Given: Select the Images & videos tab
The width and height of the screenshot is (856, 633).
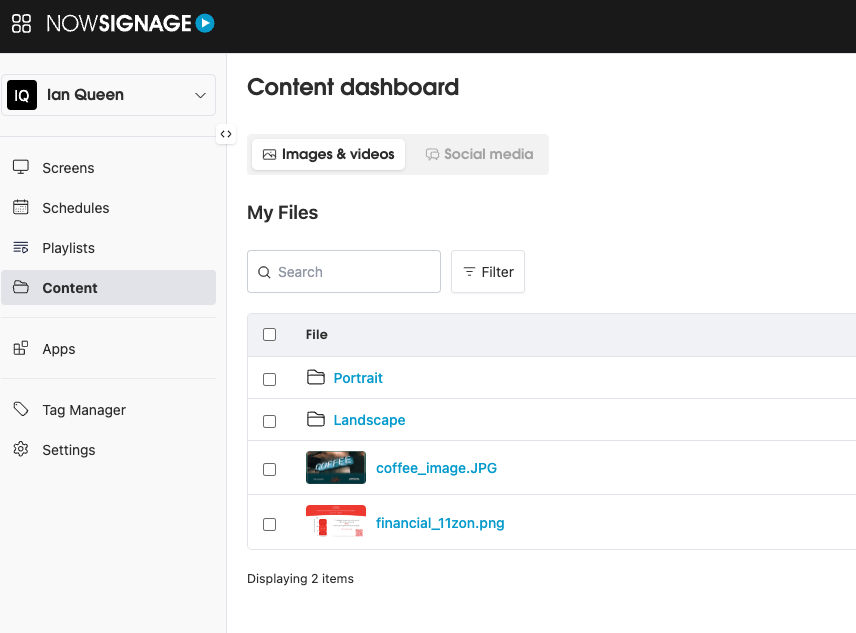Looking at the screenshot, I should coord(328,154).
